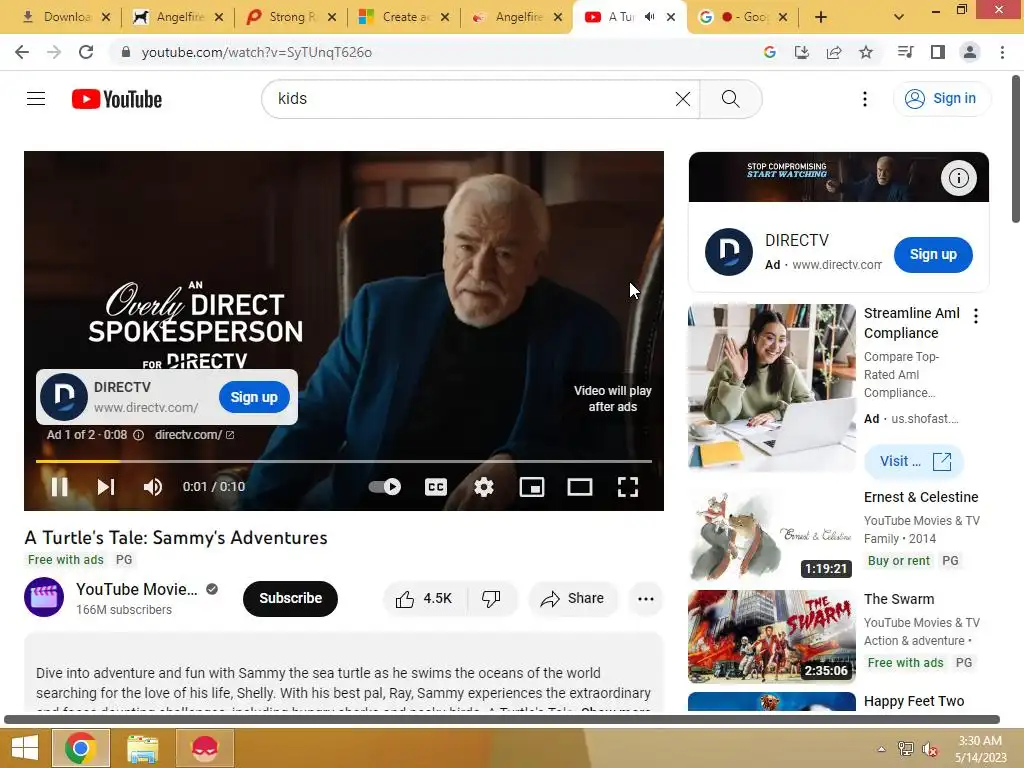Click the Google icon in the address bar
The width and height of the screenshot is (1024, 768).
(769, 52)
